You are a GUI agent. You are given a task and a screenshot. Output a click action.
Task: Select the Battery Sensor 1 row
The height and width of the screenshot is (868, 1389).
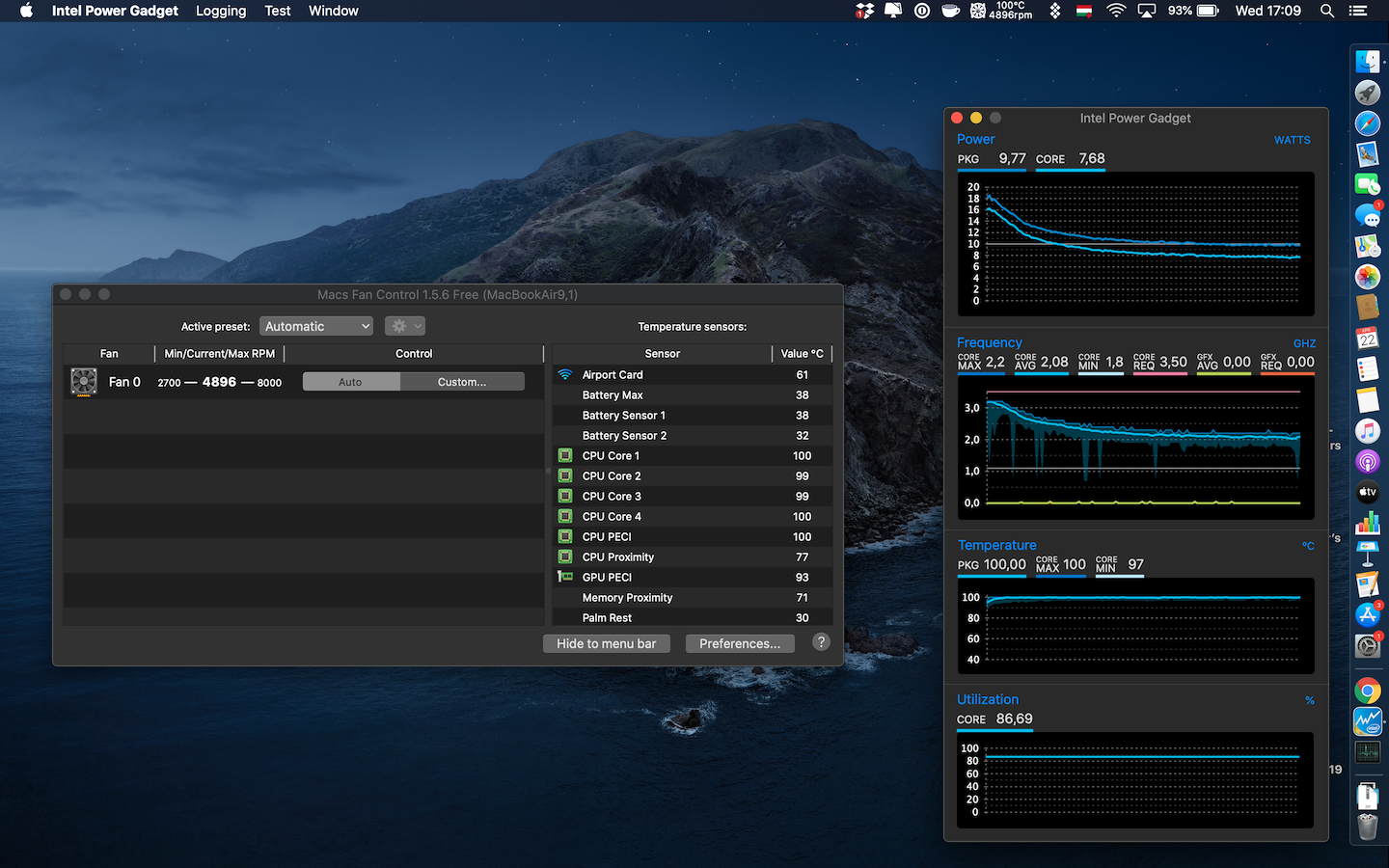click(692, 415)
